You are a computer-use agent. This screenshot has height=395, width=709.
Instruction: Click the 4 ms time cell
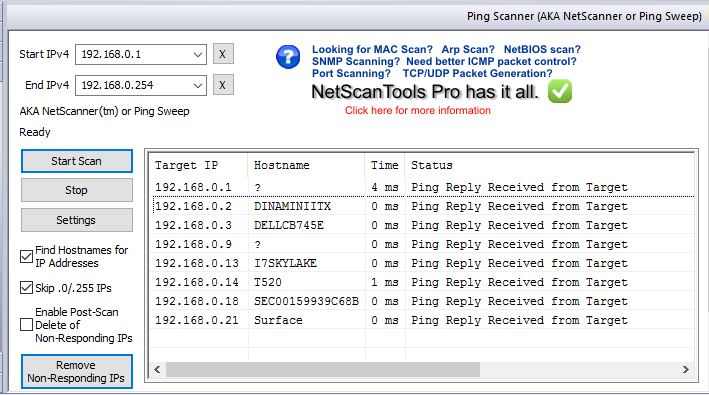coord(385,187)
